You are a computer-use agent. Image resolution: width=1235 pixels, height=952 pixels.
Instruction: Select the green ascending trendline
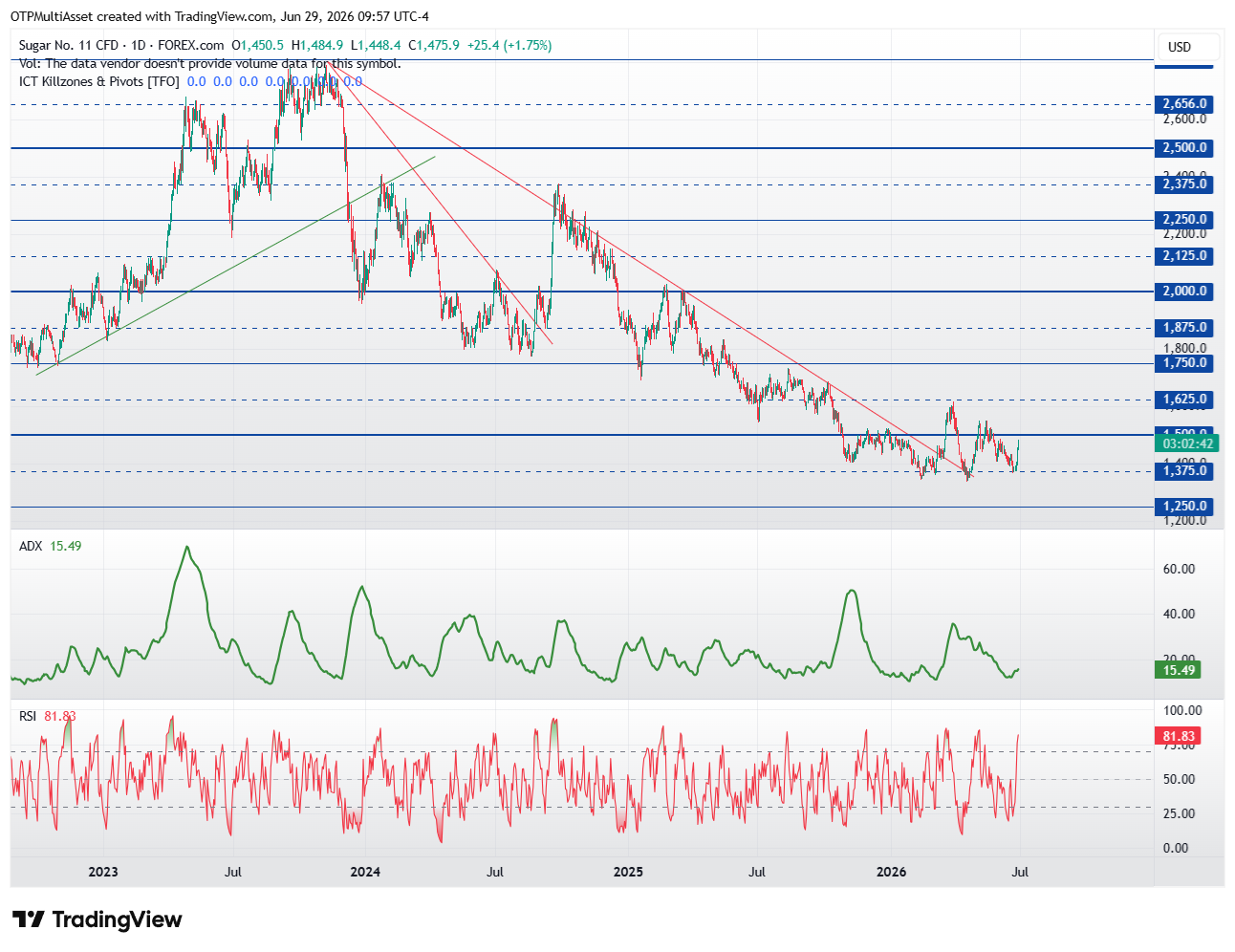click(x=235, y=265)
